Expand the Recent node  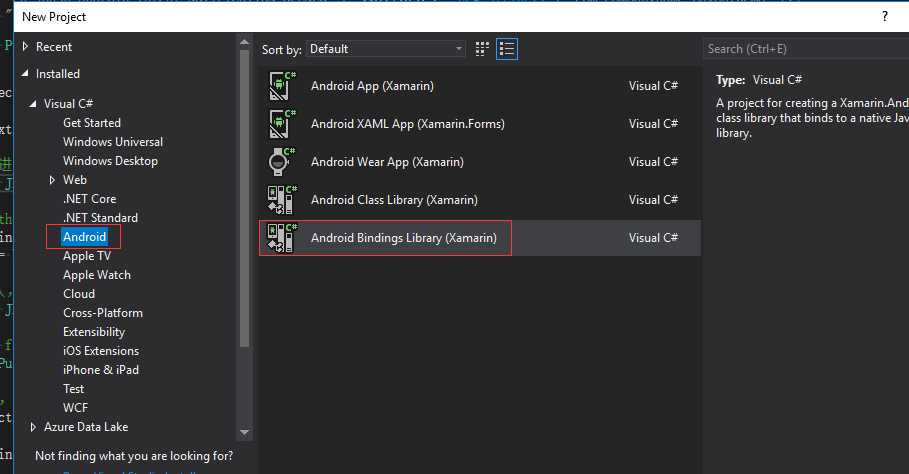(x=25, y=46)
